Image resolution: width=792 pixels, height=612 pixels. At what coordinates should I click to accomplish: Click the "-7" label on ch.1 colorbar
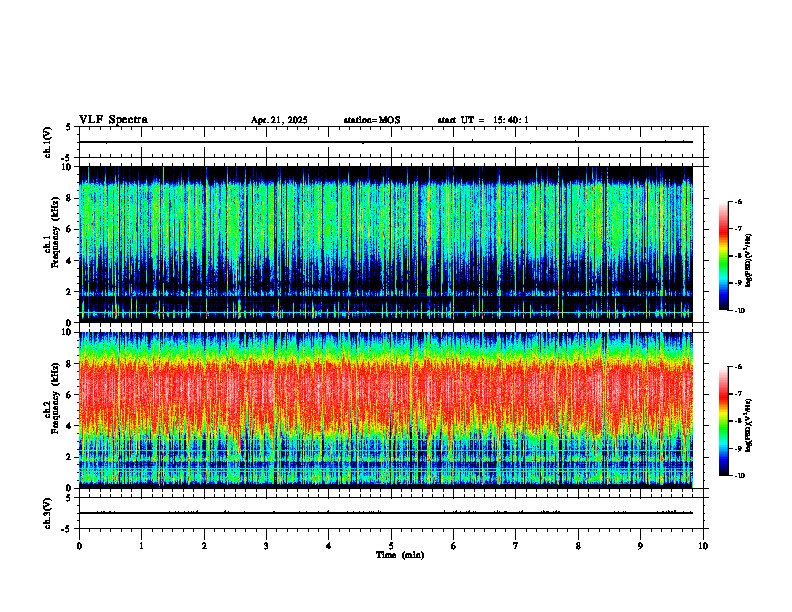pos(738,229)
